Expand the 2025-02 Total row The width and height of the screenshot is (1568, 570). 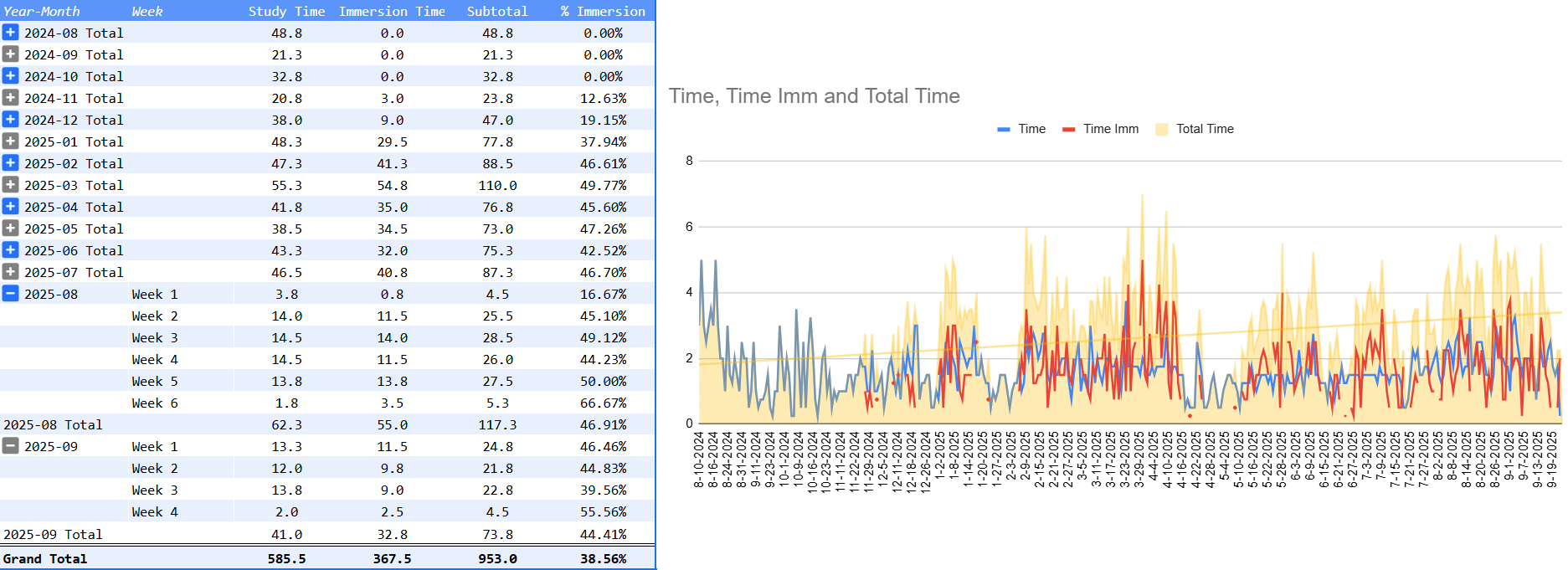pyautogui.click(x=10, y=163)
